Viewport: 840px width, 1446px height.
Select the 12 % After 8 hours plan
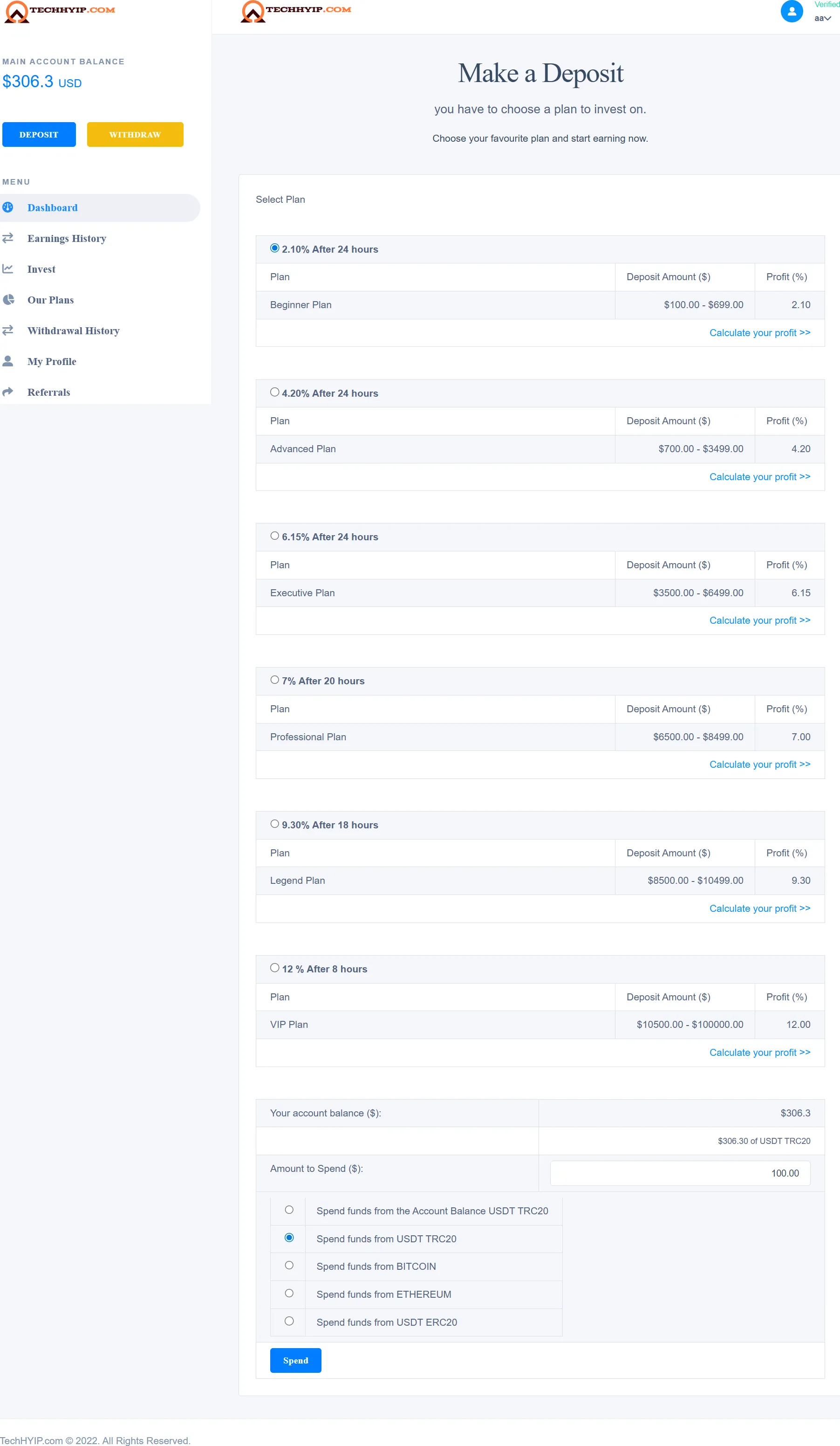[x=275, y=968]
